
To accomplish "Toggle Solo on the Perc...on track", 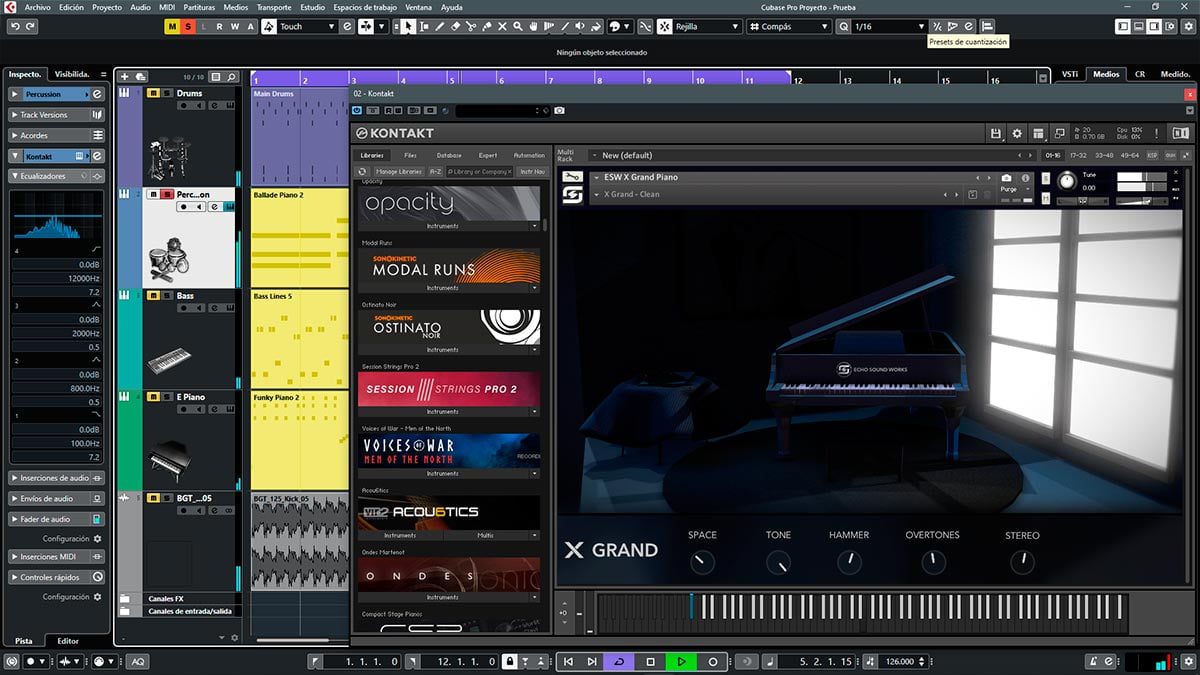I will pyautogui.click(x=165, y=195).
